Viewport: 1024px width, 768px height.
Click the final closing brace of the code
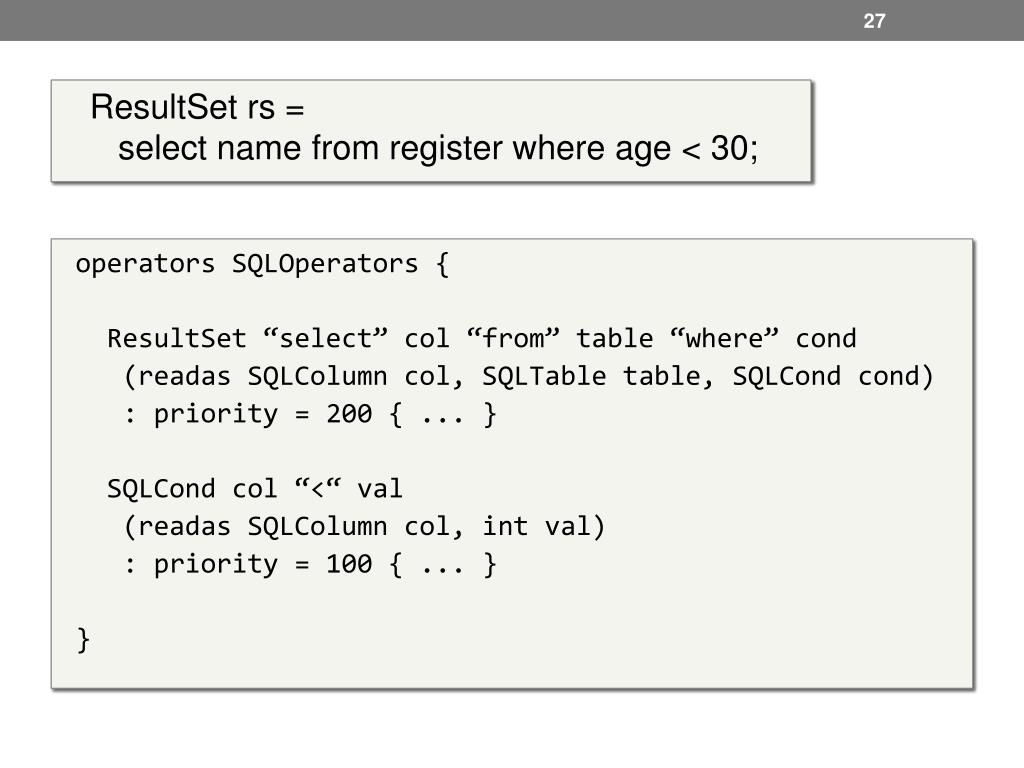point(83,640)
